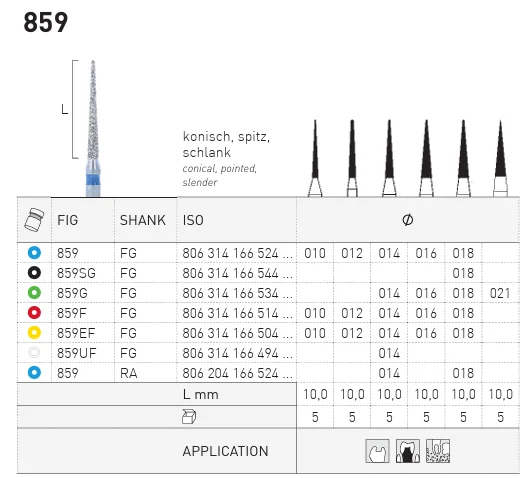526x478 pixels.
Task: Click the L mm row label
Action: pyautogui.click(x=201, y=394)
